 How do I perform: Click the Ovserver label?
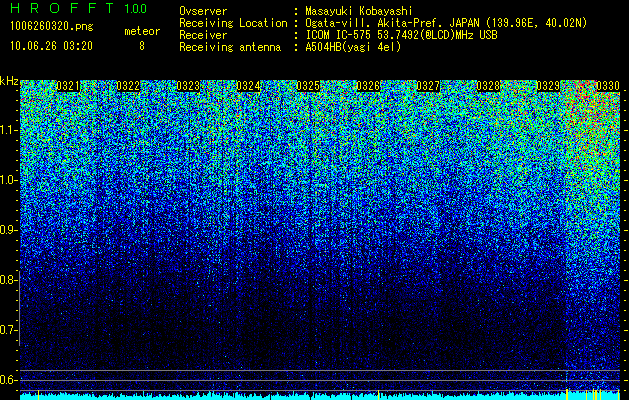click(203, 11)
